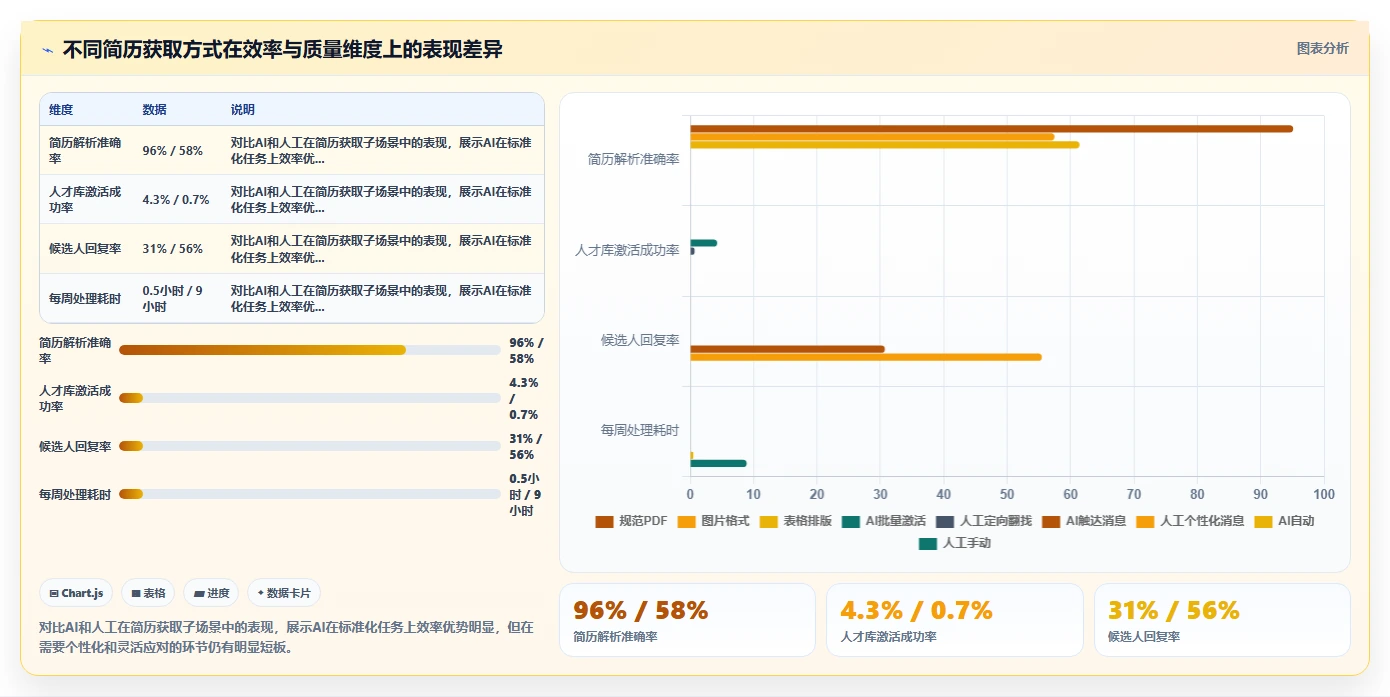Click 每周处理耗时 row label in table
This screenshot has height=697, width=1390.
pos(85,299)
